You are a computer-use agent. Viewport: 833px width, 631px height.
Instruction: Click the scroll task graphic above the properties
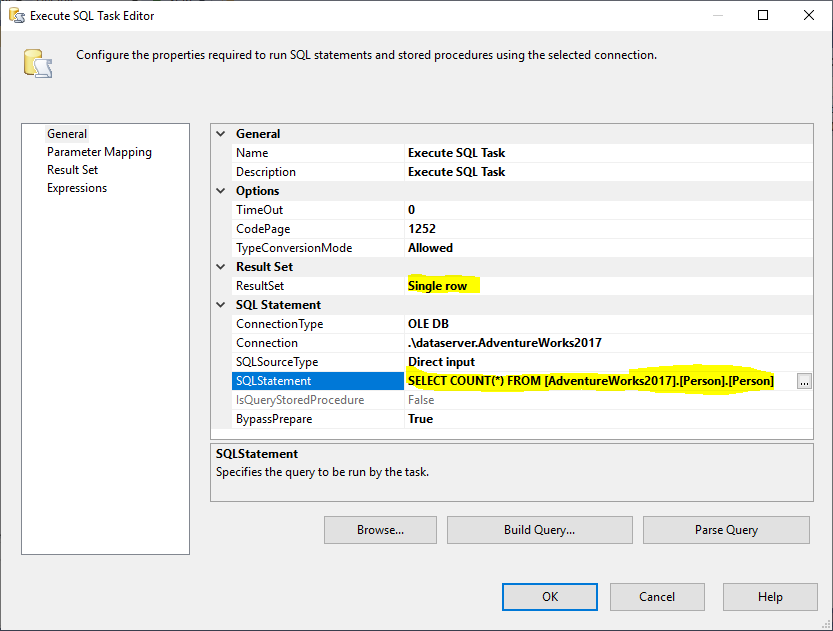(x=38, y=61)
